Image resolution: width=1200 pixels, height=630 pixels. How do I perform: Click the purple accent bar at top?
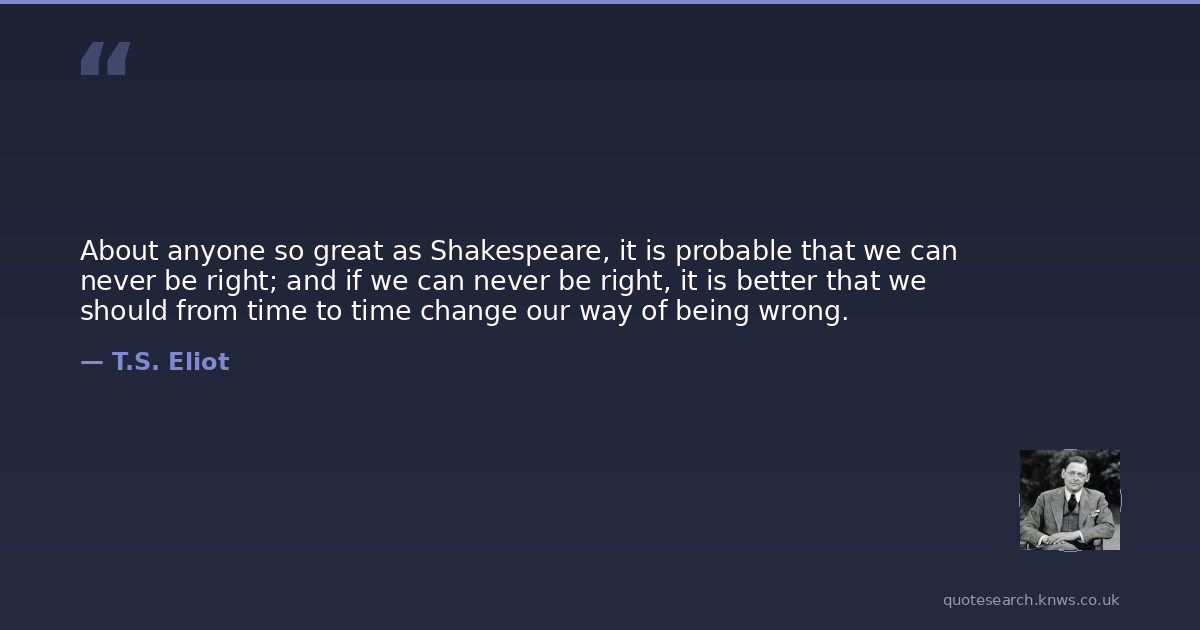[600, 2]
